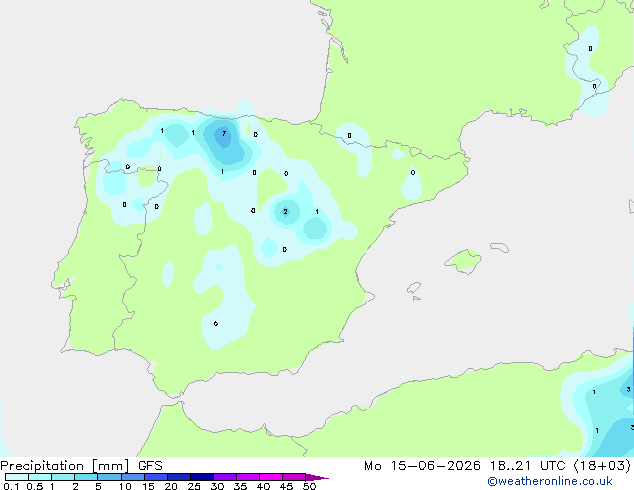634x490 pixels.
Task: Click the 'Mo 15-06-2026' date text
Action: [422, 466]
